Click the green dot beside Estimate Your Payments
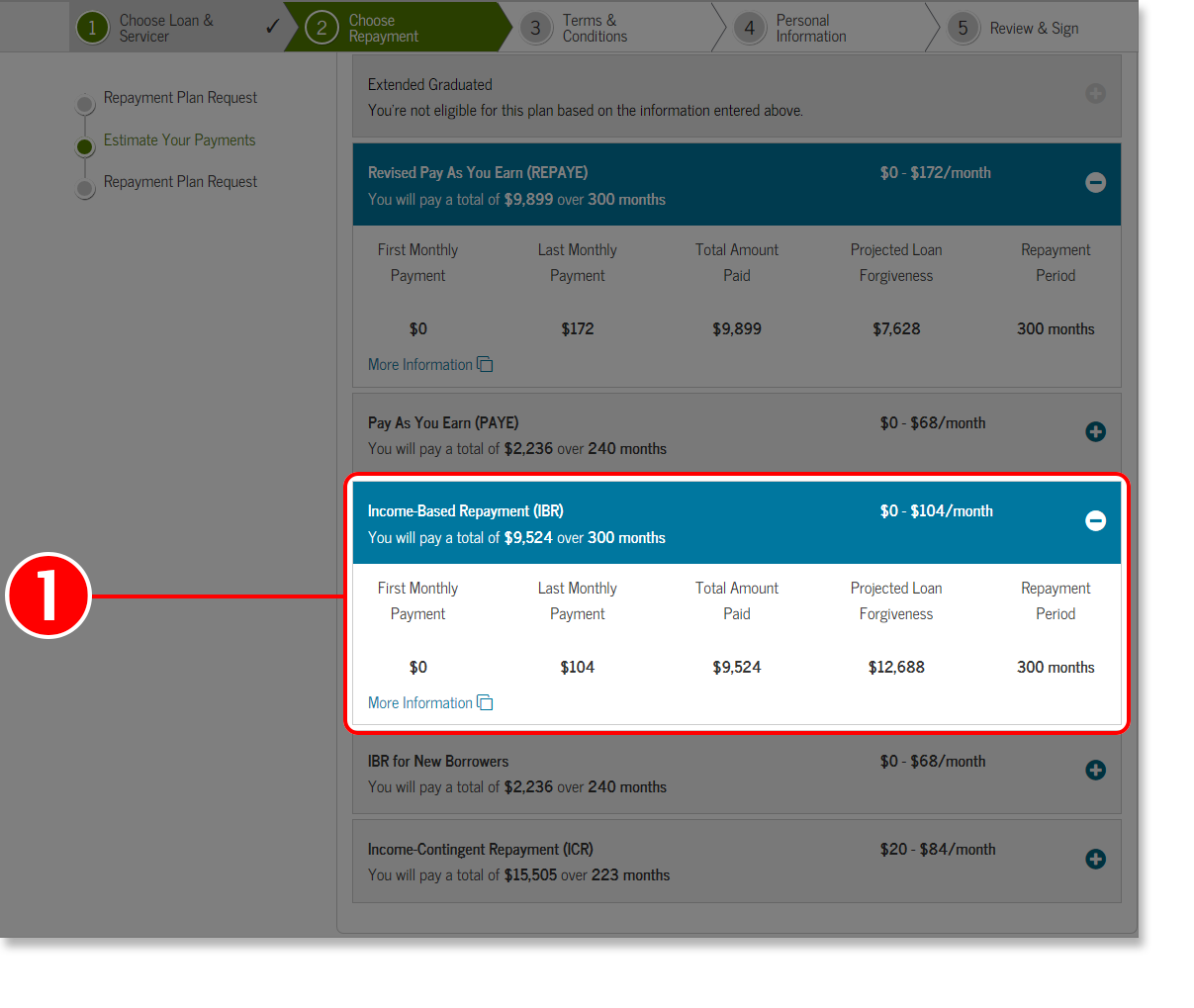Image resolution: width=1194 pixels, height=1008 pixels. (85, 146)
